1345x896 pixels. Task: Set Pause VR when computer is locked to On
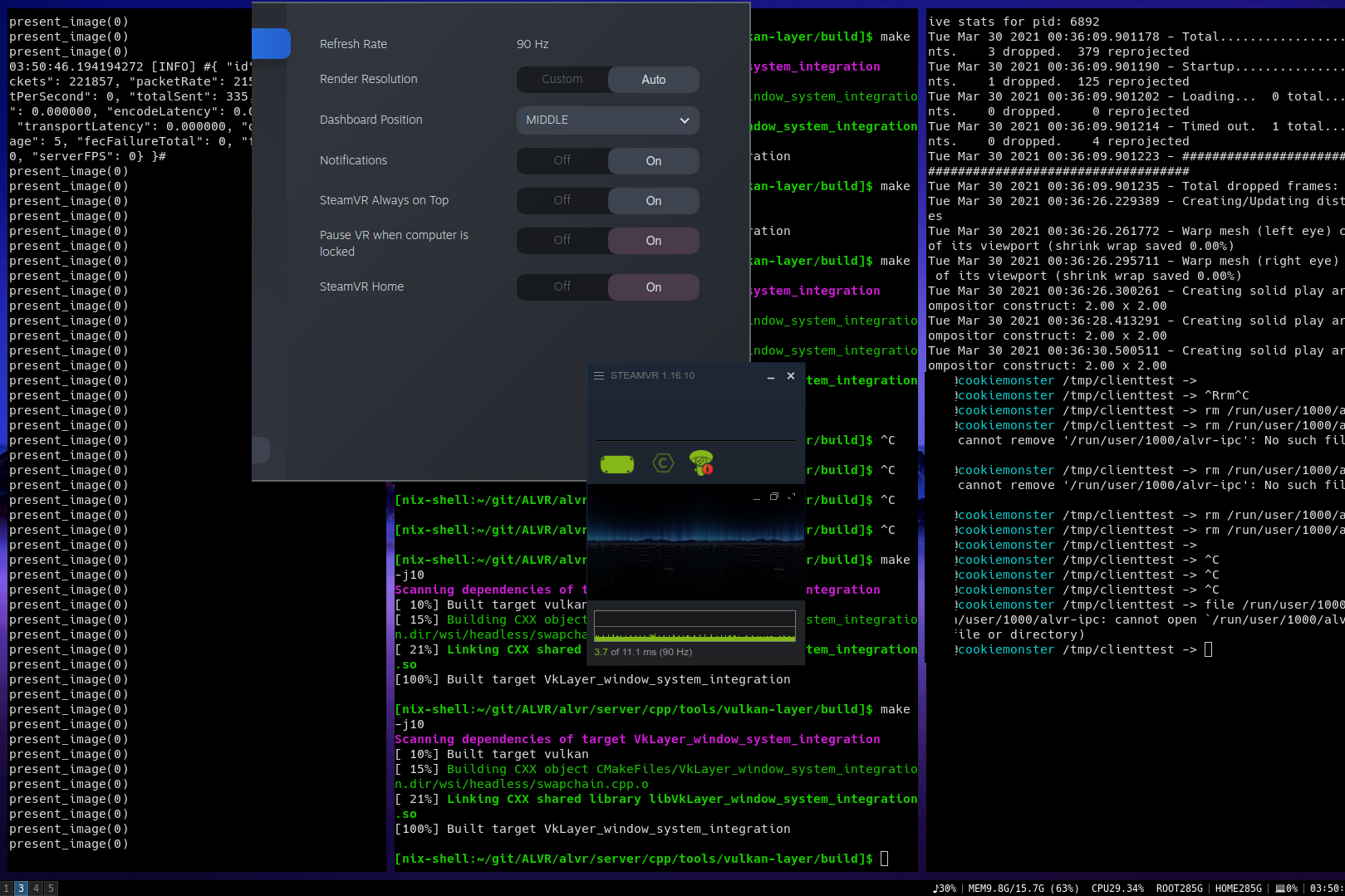tap(654, 241)
